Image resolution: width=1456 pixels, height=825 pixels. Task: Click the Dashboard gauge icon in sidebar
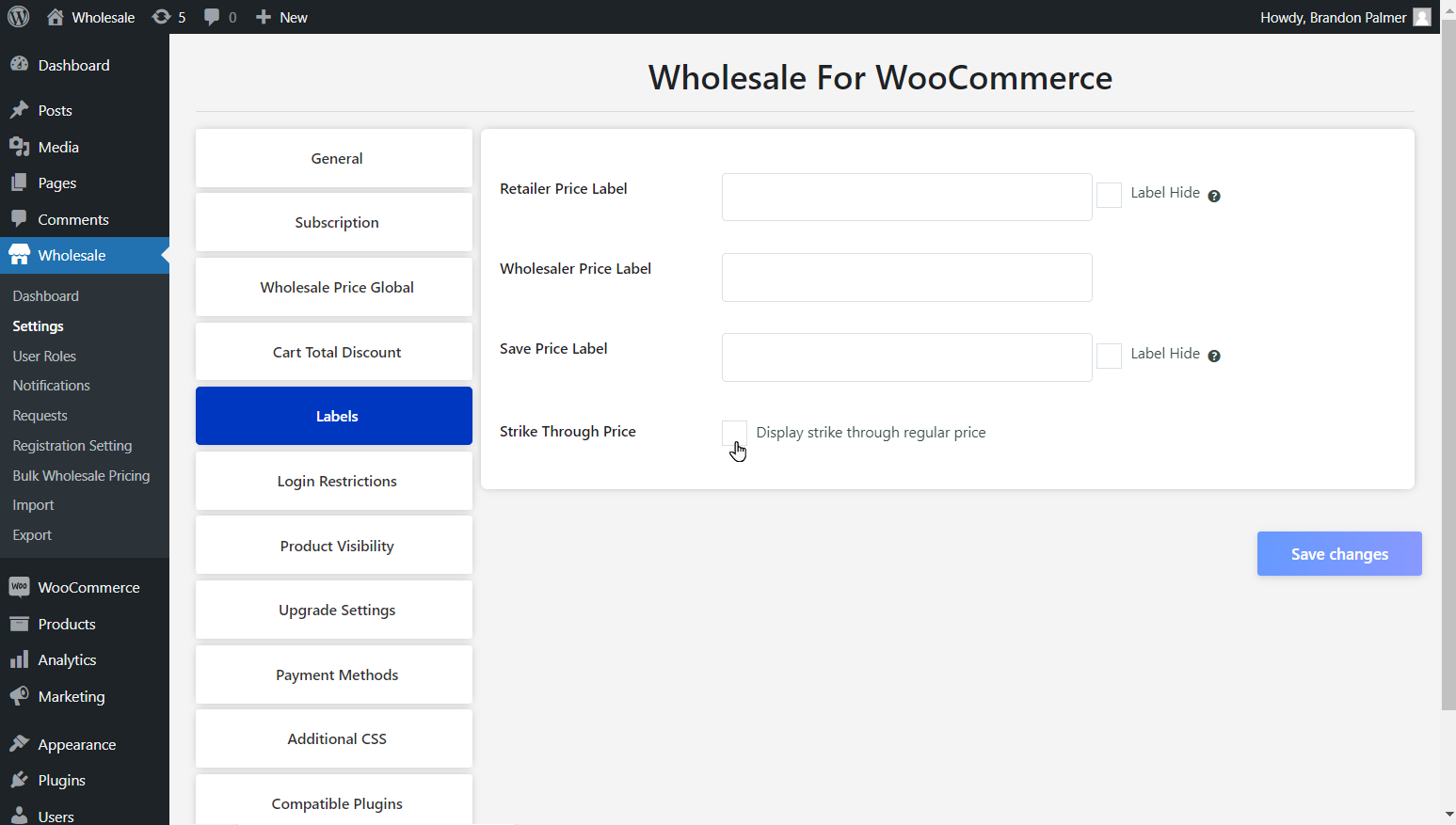pos(19,64)
